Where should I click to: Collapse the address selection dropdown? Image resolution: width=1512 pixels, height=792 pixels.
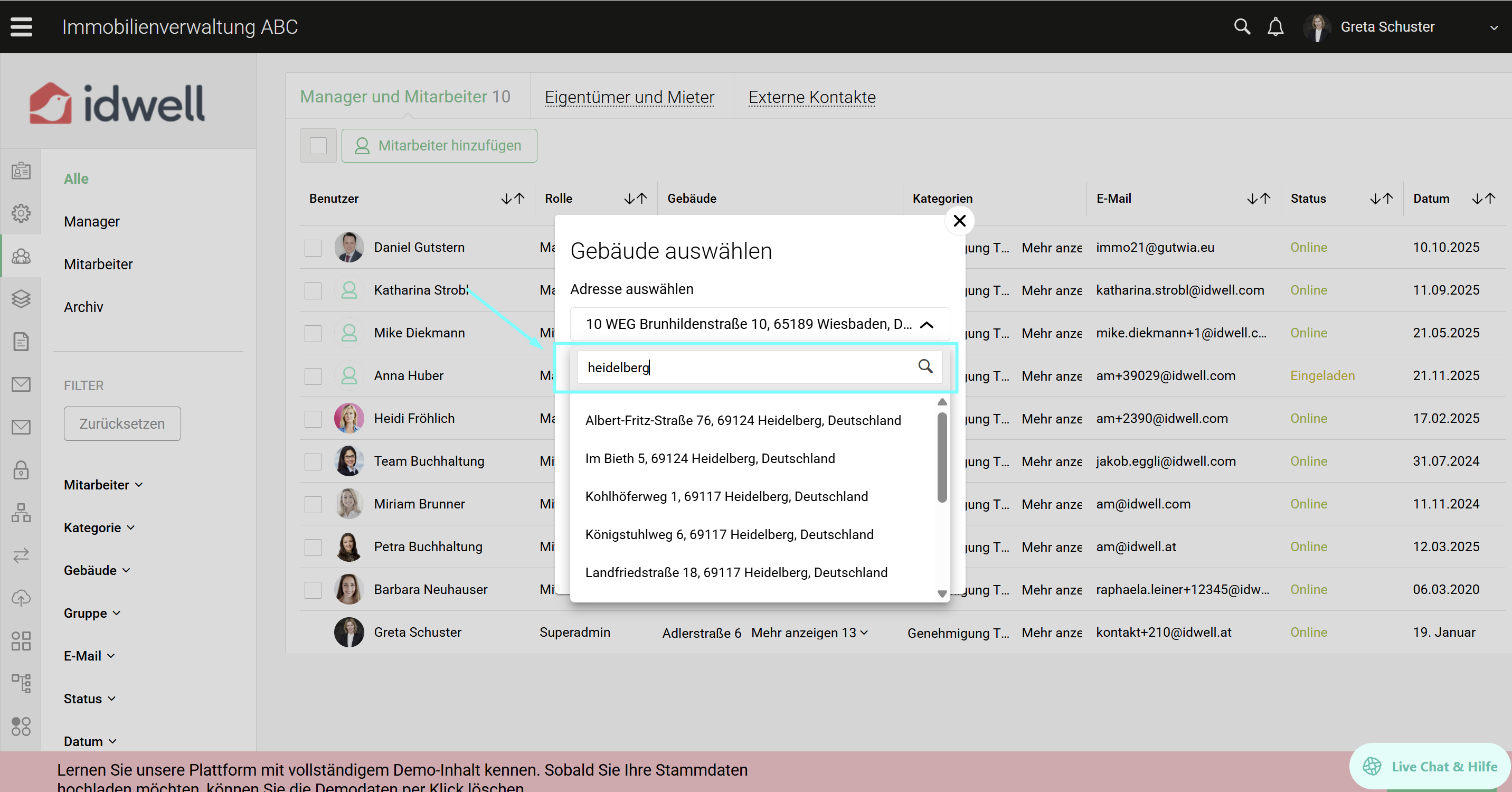tap(926, 325)
